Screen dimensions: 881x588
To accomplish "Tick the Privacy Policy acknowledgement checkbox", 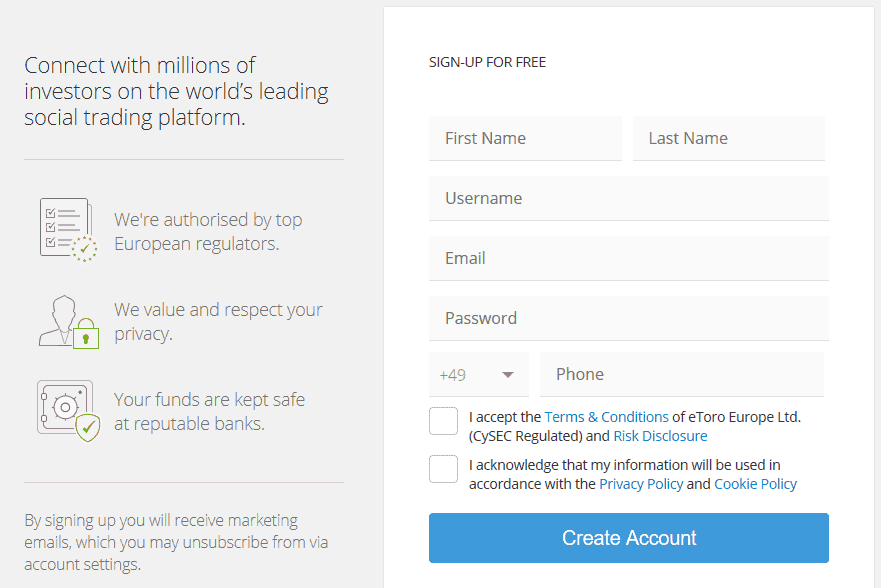I will click(443, 469).
